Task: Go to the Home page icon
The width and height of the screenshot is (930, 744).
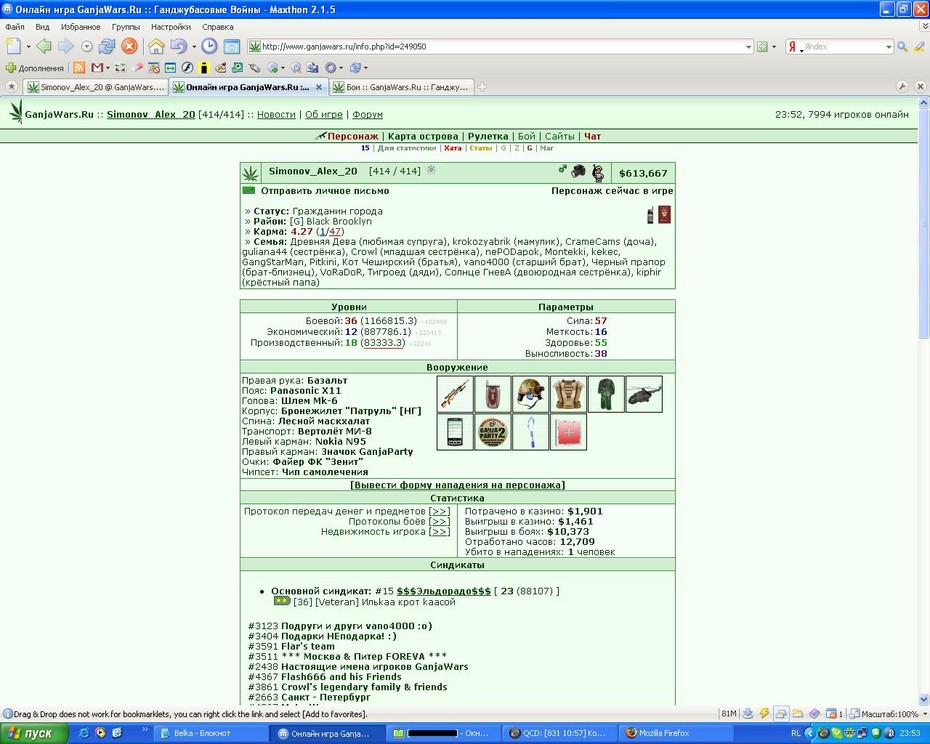Action: 156,46
